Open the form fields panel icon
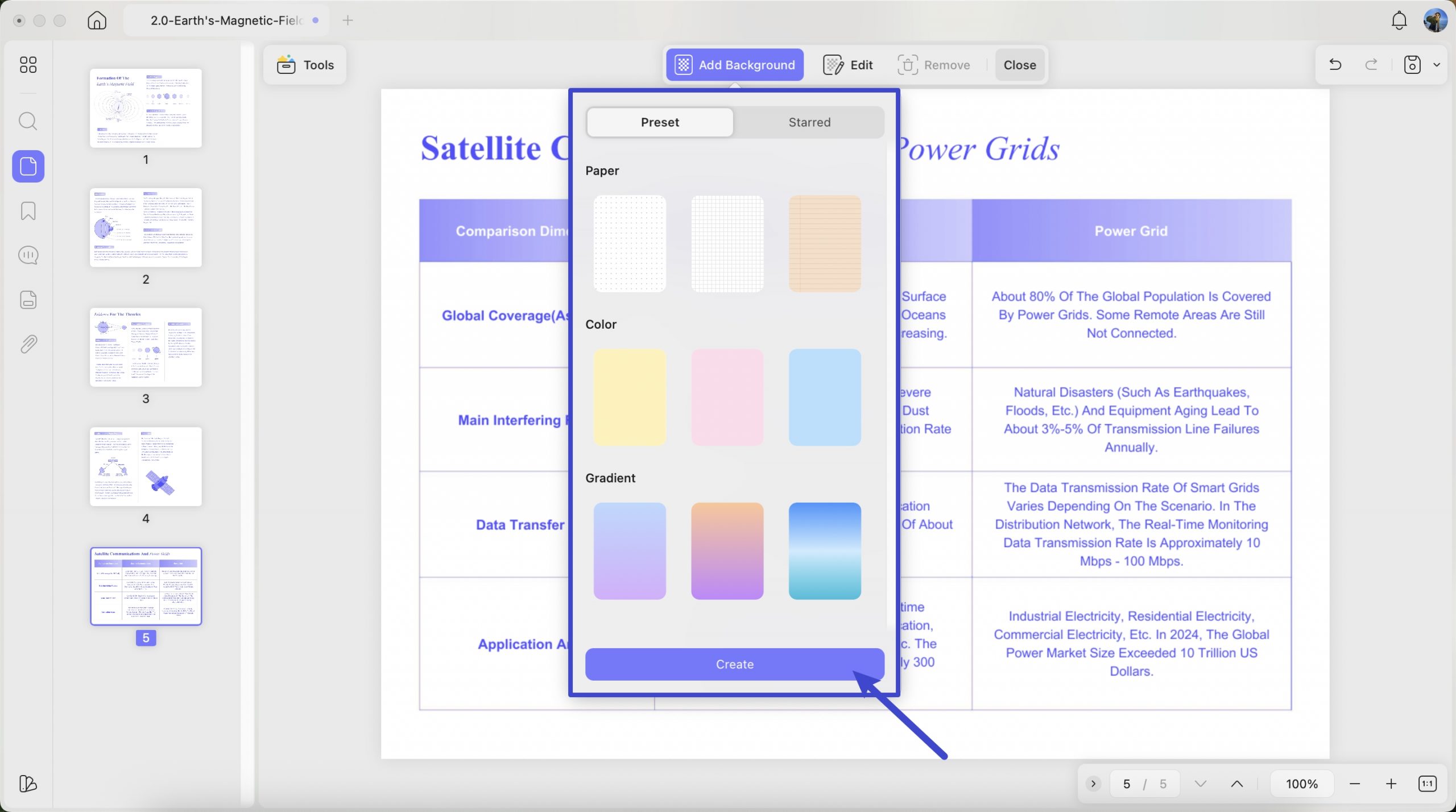Image resolution: width=1456 pixels, height=812 pixels. 28,300
